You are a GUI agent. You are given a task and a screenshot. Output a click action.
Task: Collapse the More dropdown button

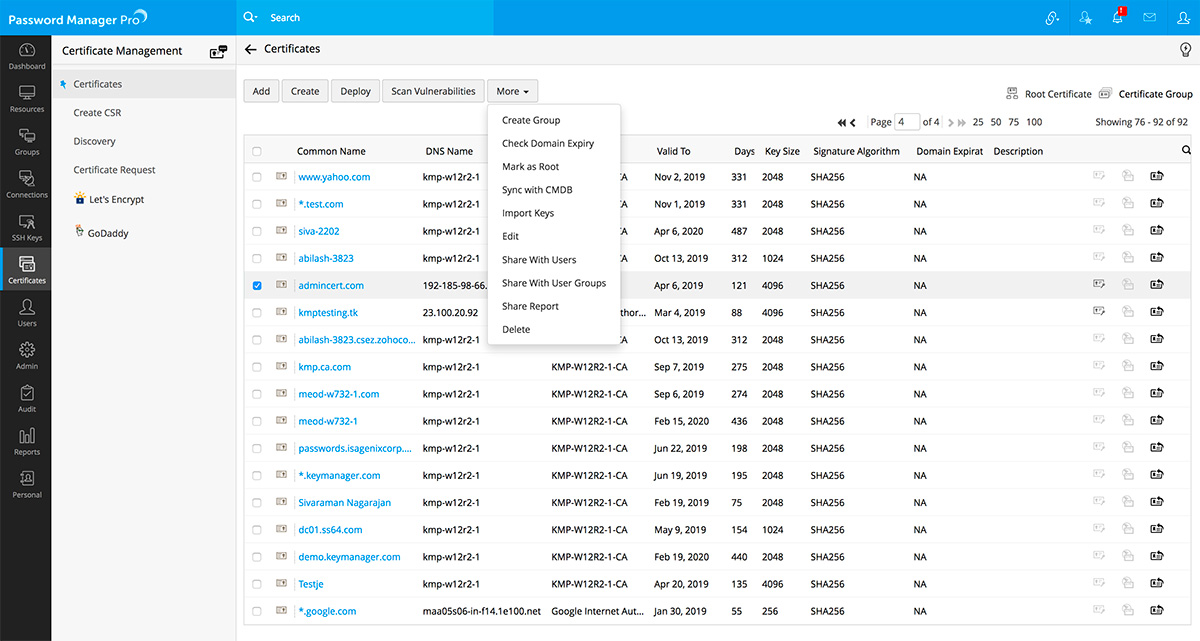click(x=513, y=91)
